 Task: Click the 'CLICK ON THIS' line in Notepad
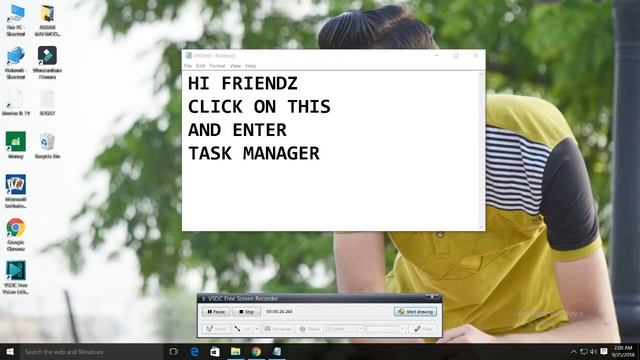(259, 107)
